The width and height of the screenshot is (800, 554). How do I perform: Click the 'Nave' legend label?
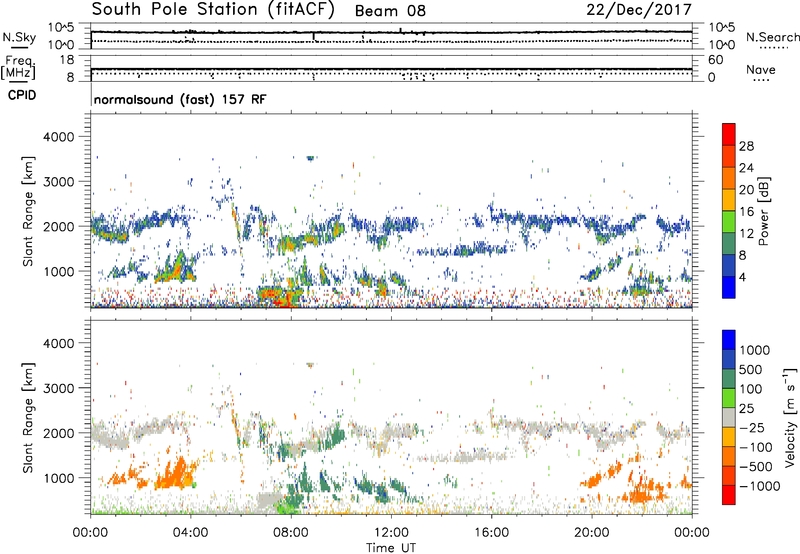click(761, 69)
